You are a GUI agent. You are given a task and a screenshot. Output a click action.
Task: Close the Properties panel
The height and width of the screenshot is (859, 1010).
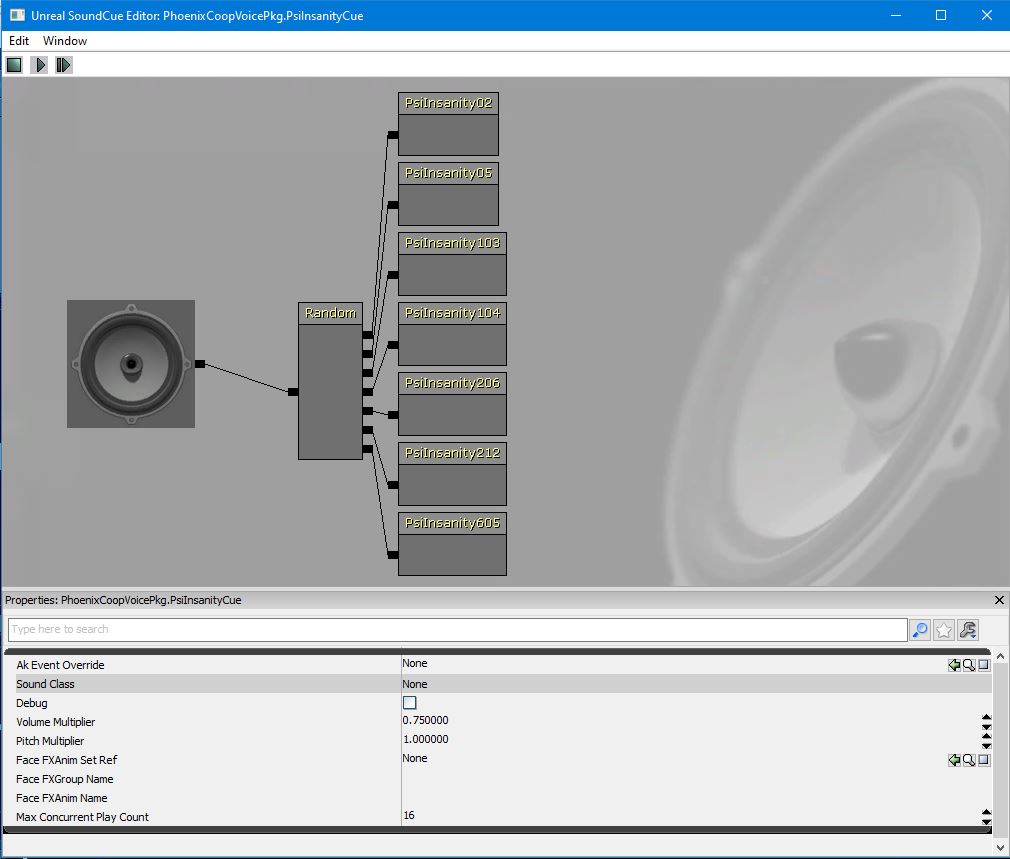(x=999, y=600)
